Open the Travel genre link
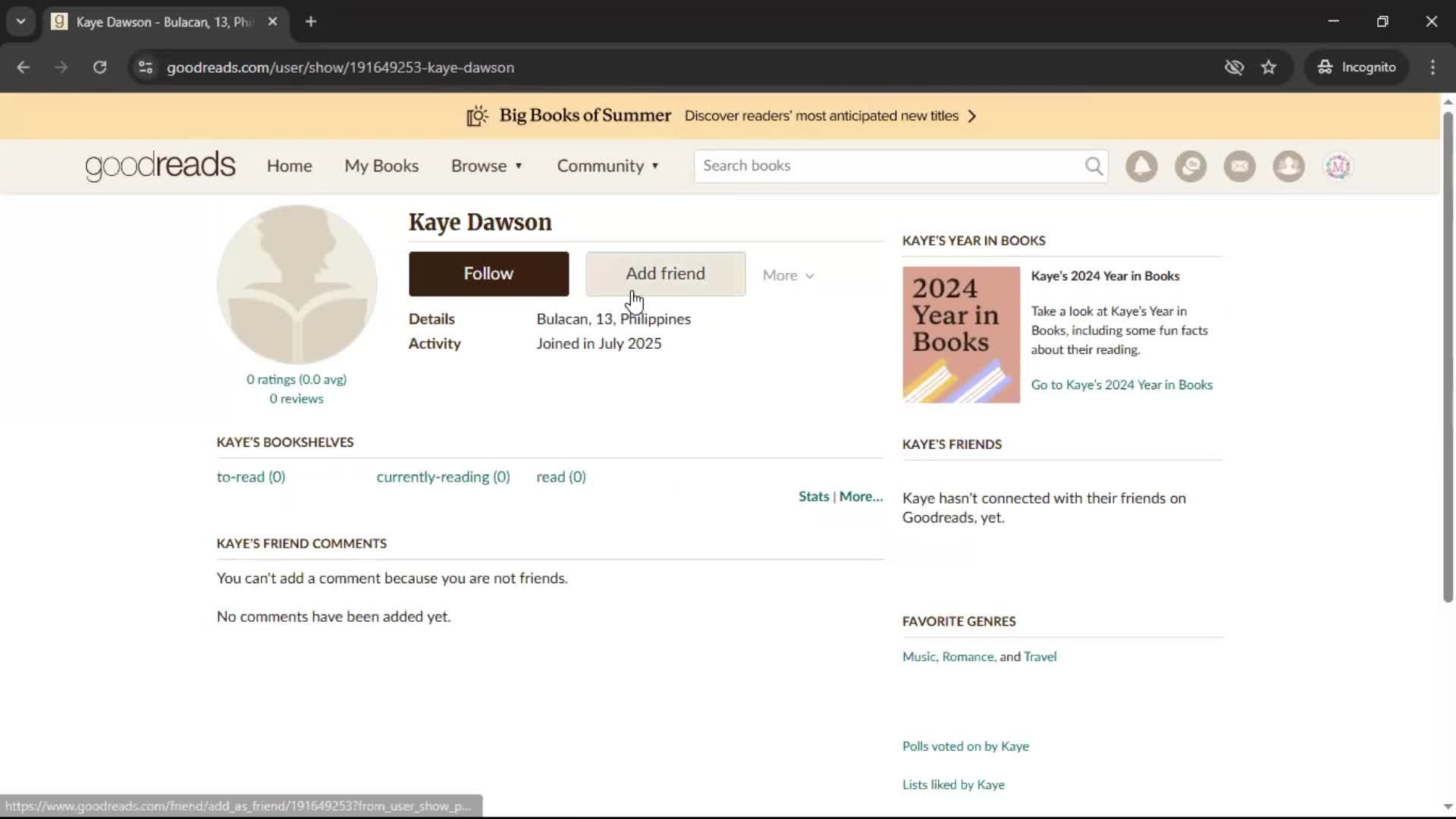The height and width of the screenshot is (819, 1456). (1040, 657)
